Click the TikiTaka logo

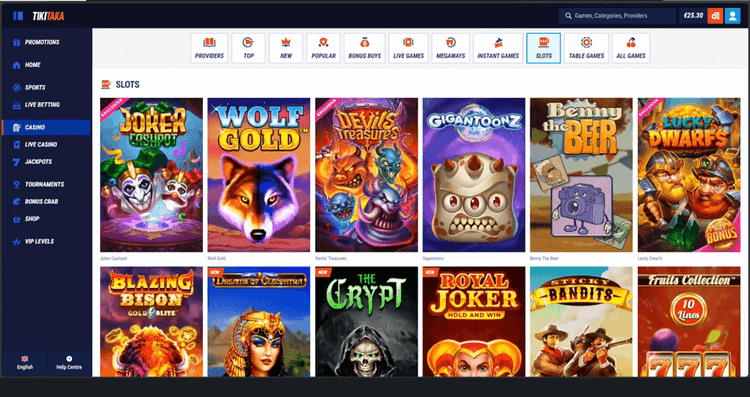(x=48, y=16)
